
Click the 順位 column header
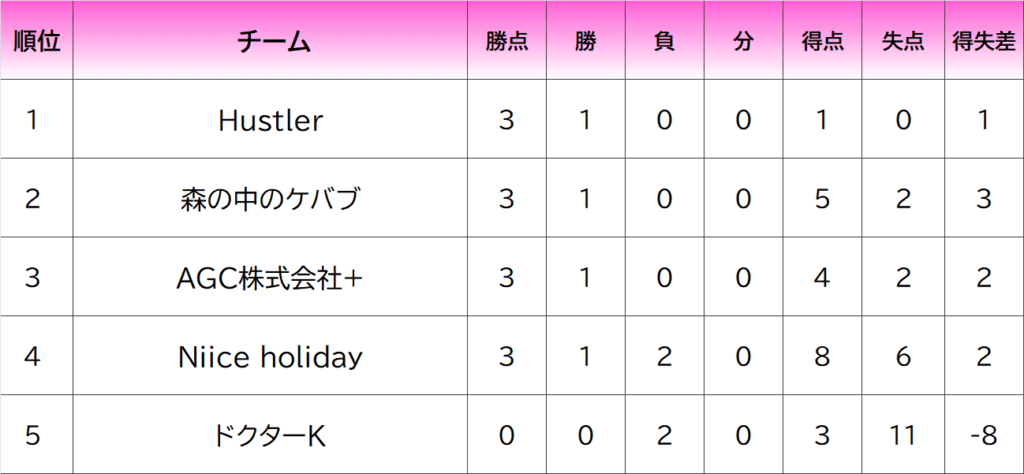click(37, 42)
